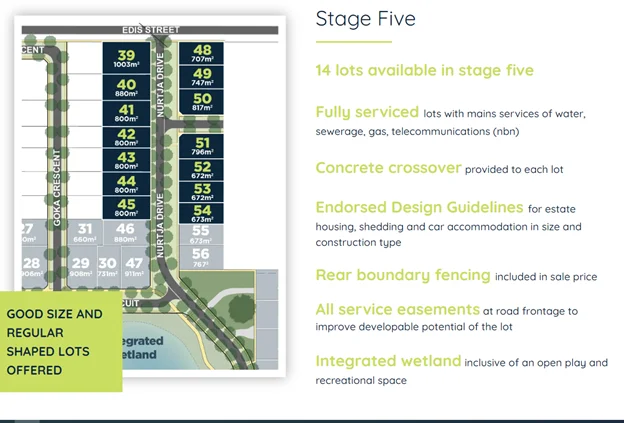This screenshot has height=423, width=624.
Task: Select lot 42 in the dark column
Action: point(126,137)
